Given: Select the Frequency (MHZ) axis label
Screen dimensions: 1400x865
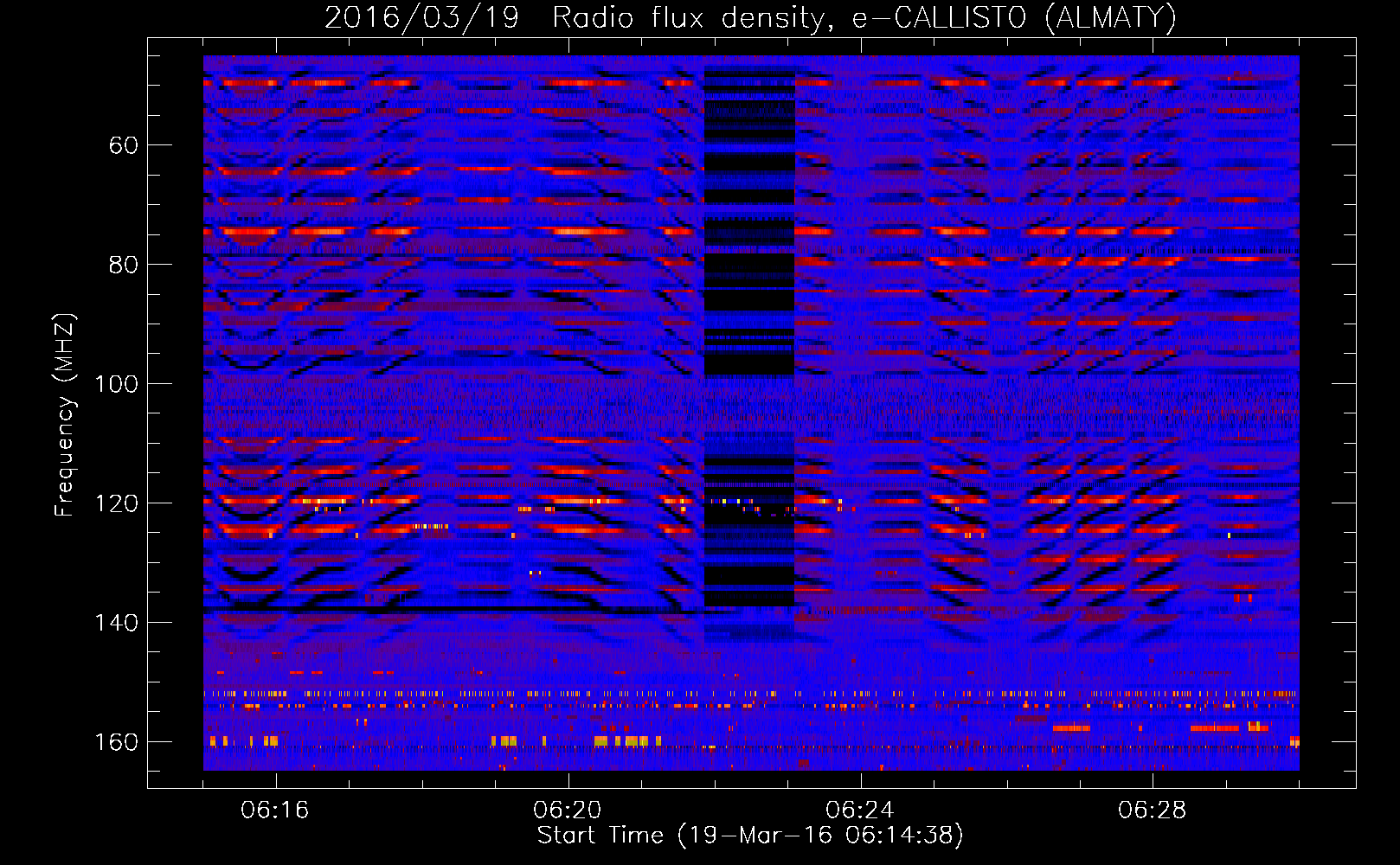Looking at the screenshot, I should click(65, 414).
